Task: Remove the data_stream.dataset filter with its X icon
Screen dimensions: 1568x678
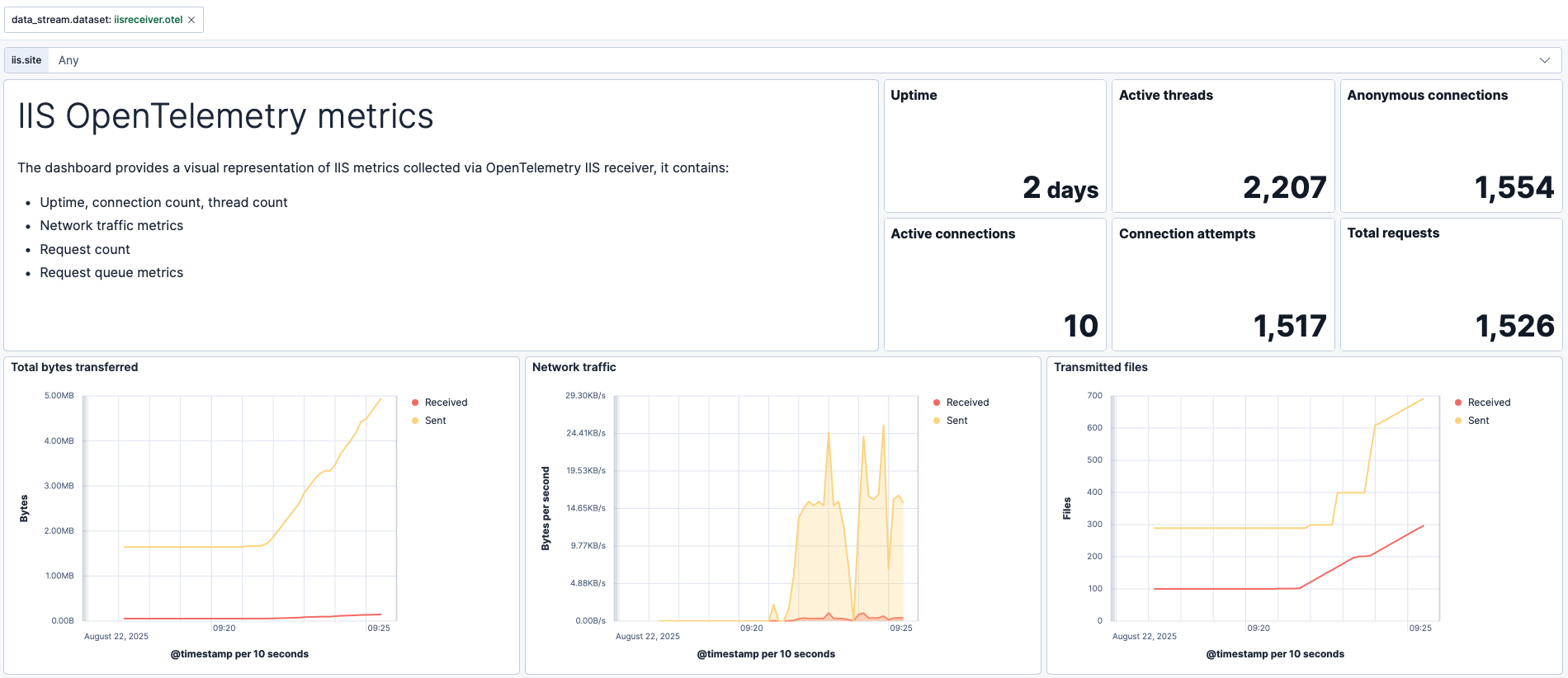Action: click(191, 20)
